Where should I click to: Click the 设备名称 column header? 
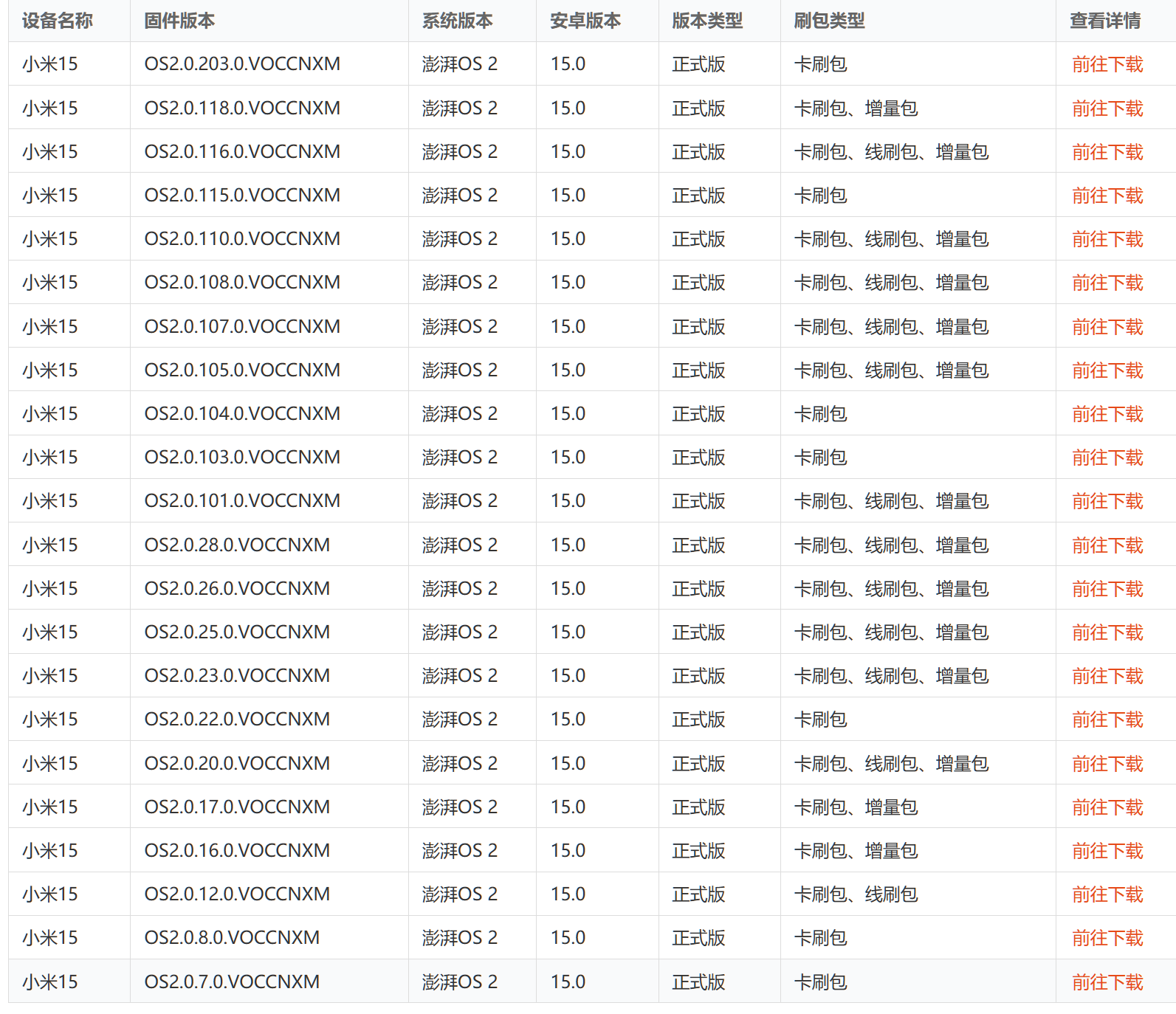click(x=58, y=21)
